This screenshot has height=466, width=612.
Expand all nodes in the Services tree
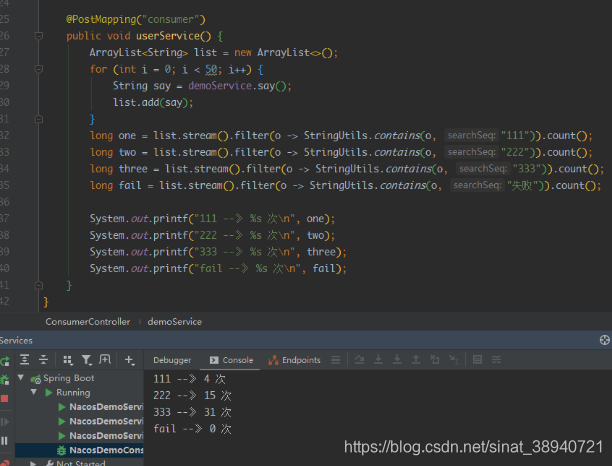click(25, 359)
